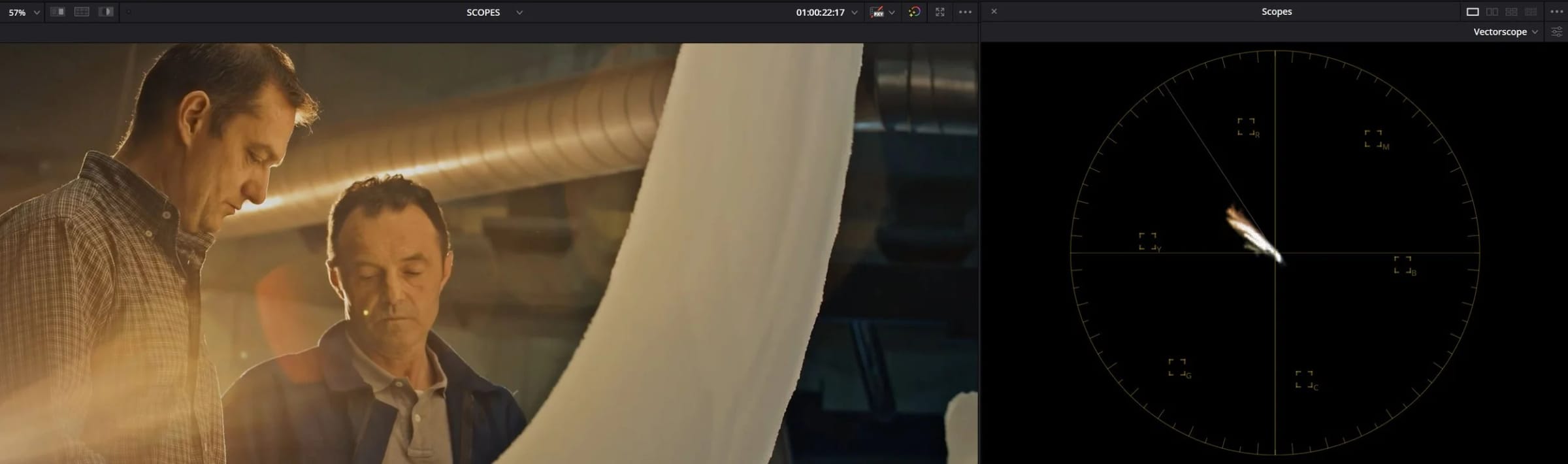Open the Vectorscope scope type dropdown
Viewport: 1568px width, 464px height.
pos(1505,32)
